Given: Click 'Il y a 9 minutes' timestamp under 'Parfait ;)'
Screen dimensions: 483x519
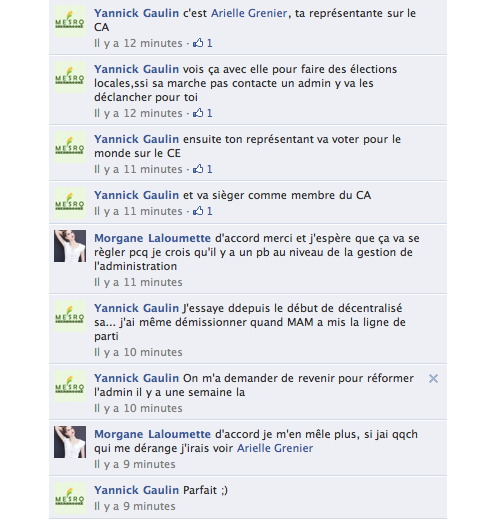Looking at the screenshot, I should click(x=135, y=506).
